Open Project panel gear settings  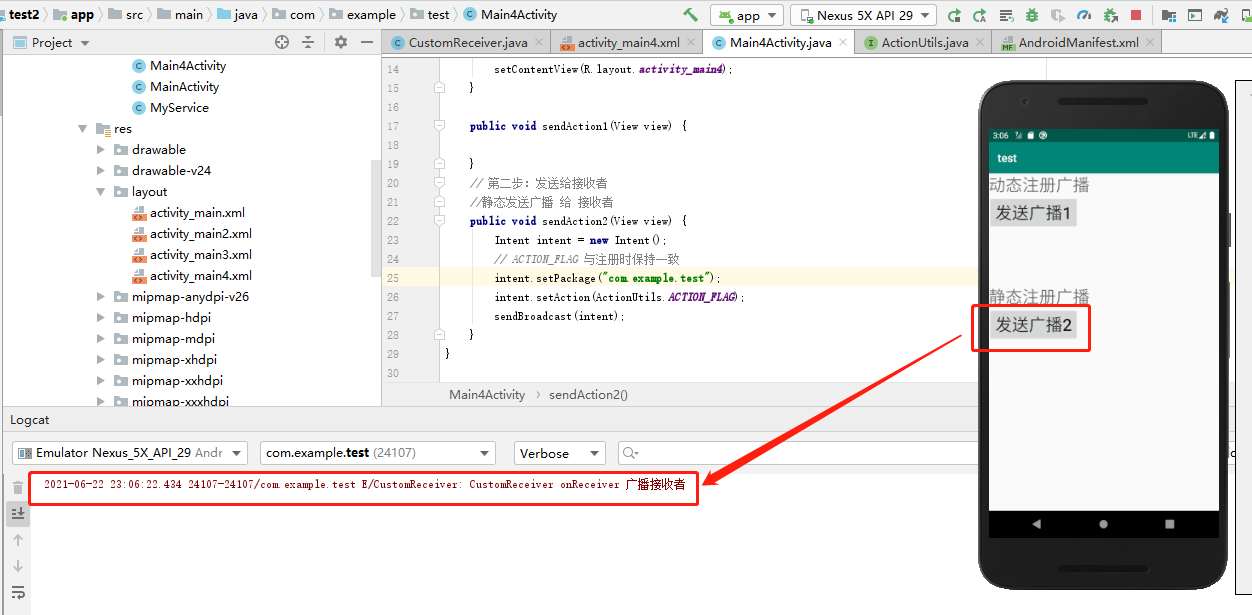coord(341,42)
